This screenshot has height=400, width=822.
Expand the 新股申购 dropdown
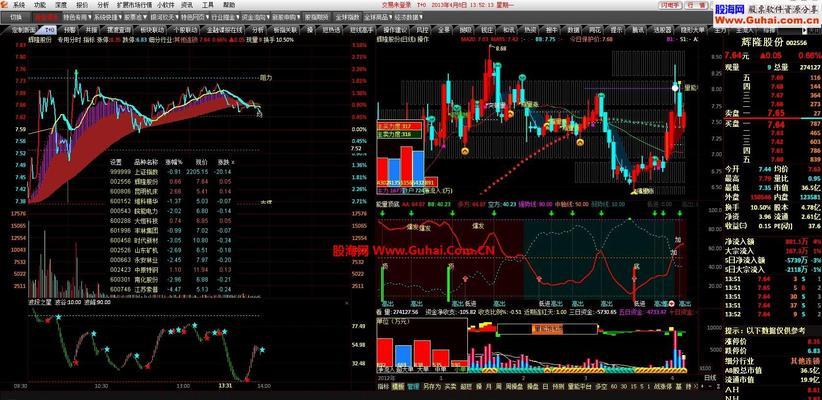(285, 17)
